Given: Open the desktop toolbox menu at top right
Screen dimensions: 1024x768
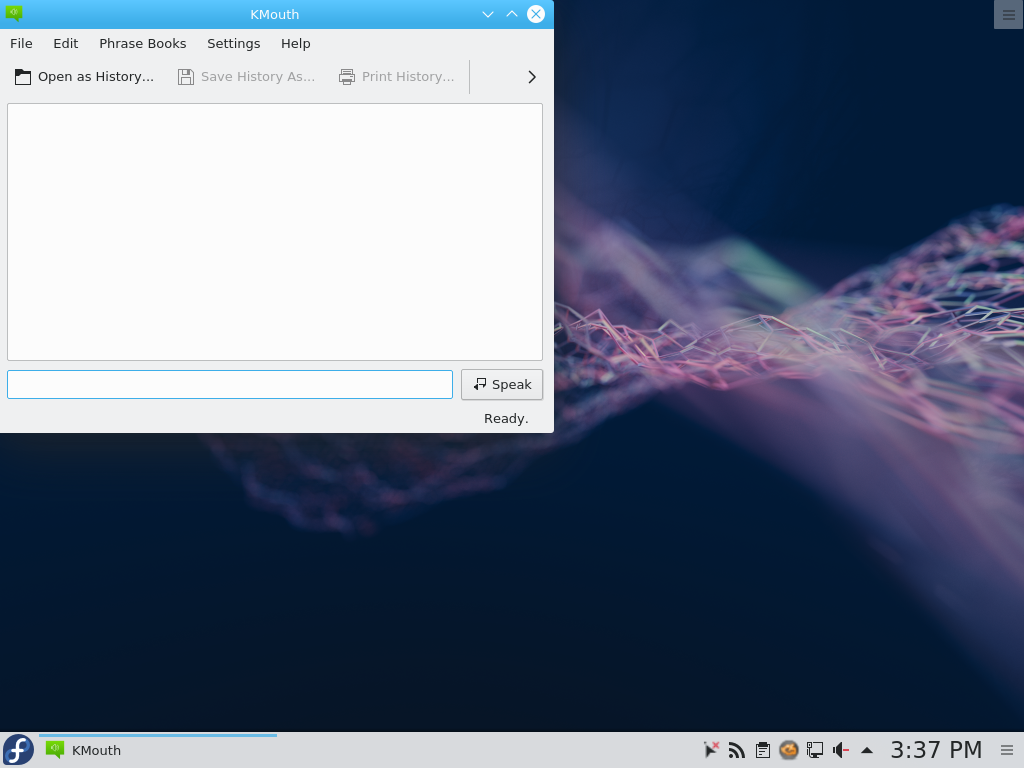Looking at the screenshot, I should [1008, 14].
